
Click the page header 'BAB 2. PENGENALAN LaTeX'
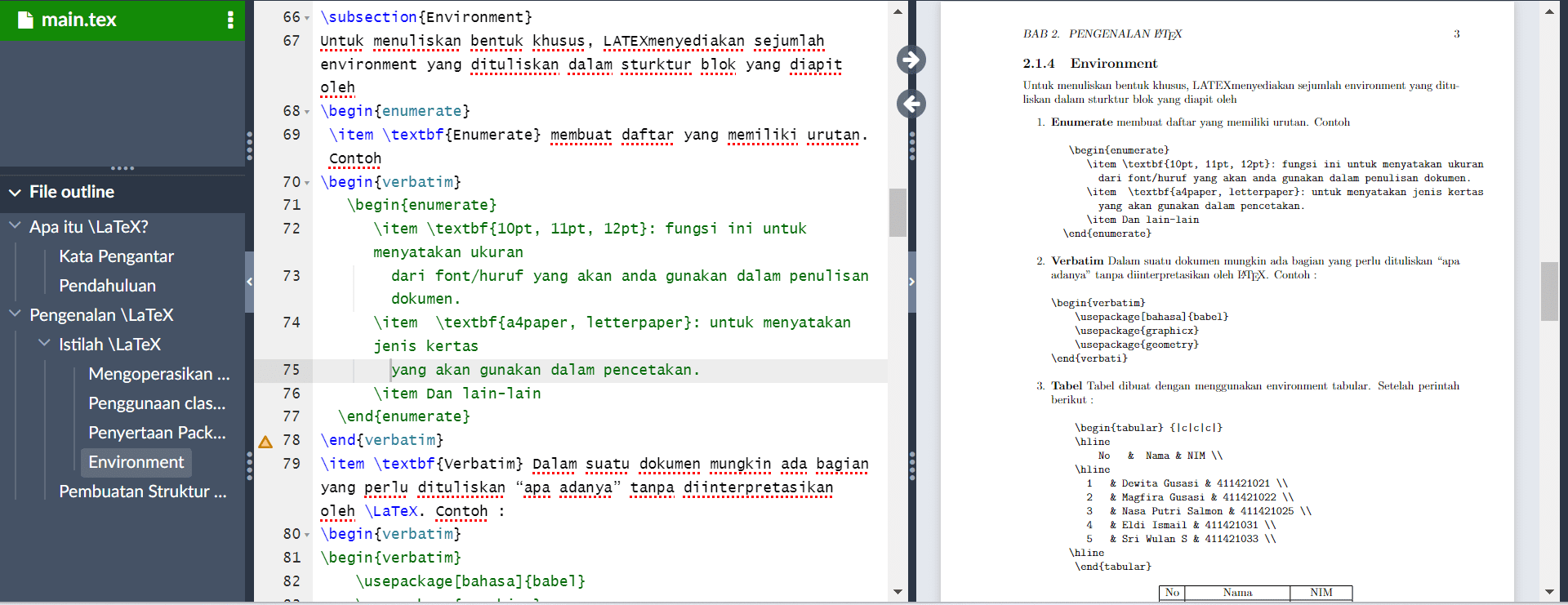tap(1102, 34)
